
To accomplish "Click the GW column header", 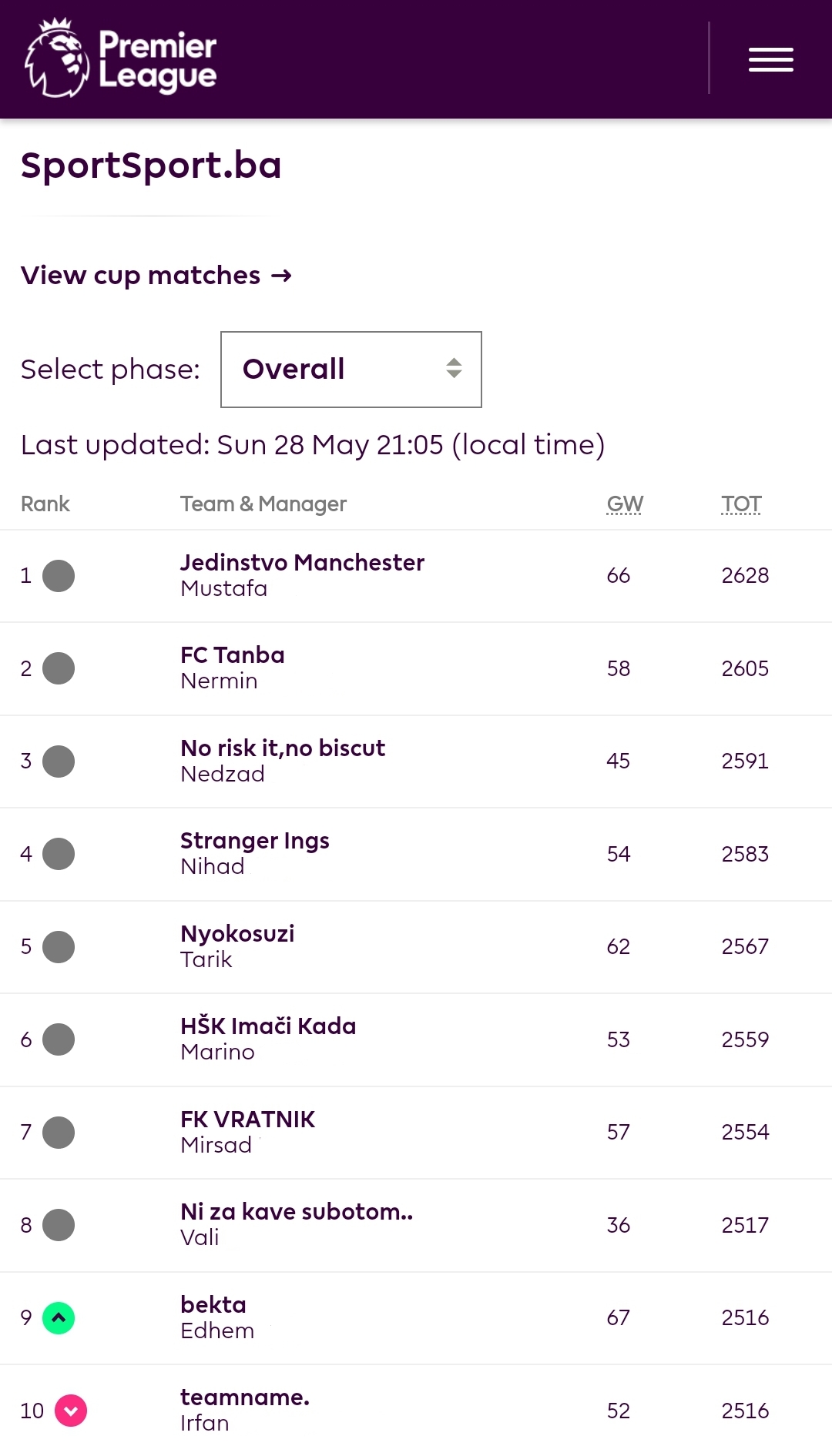I will tap(625, 504).
